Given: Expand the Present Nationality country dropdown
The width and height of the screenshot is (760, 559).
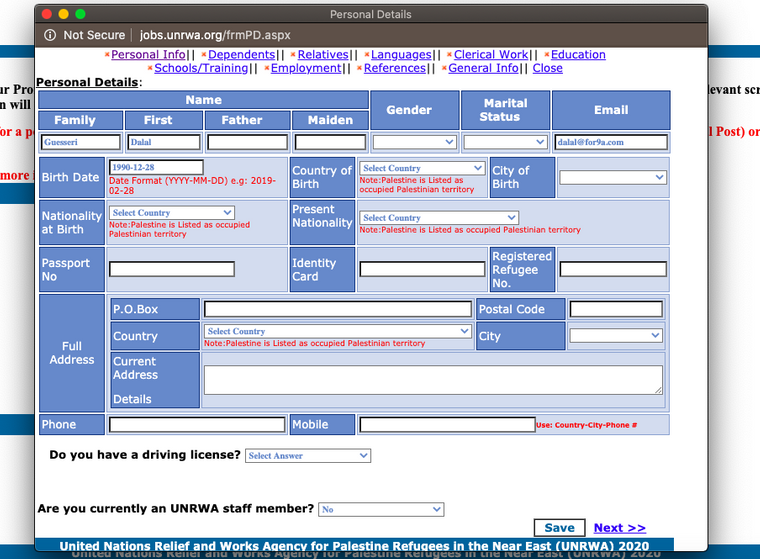Looking at the screenshot, I should coord(439,218).
